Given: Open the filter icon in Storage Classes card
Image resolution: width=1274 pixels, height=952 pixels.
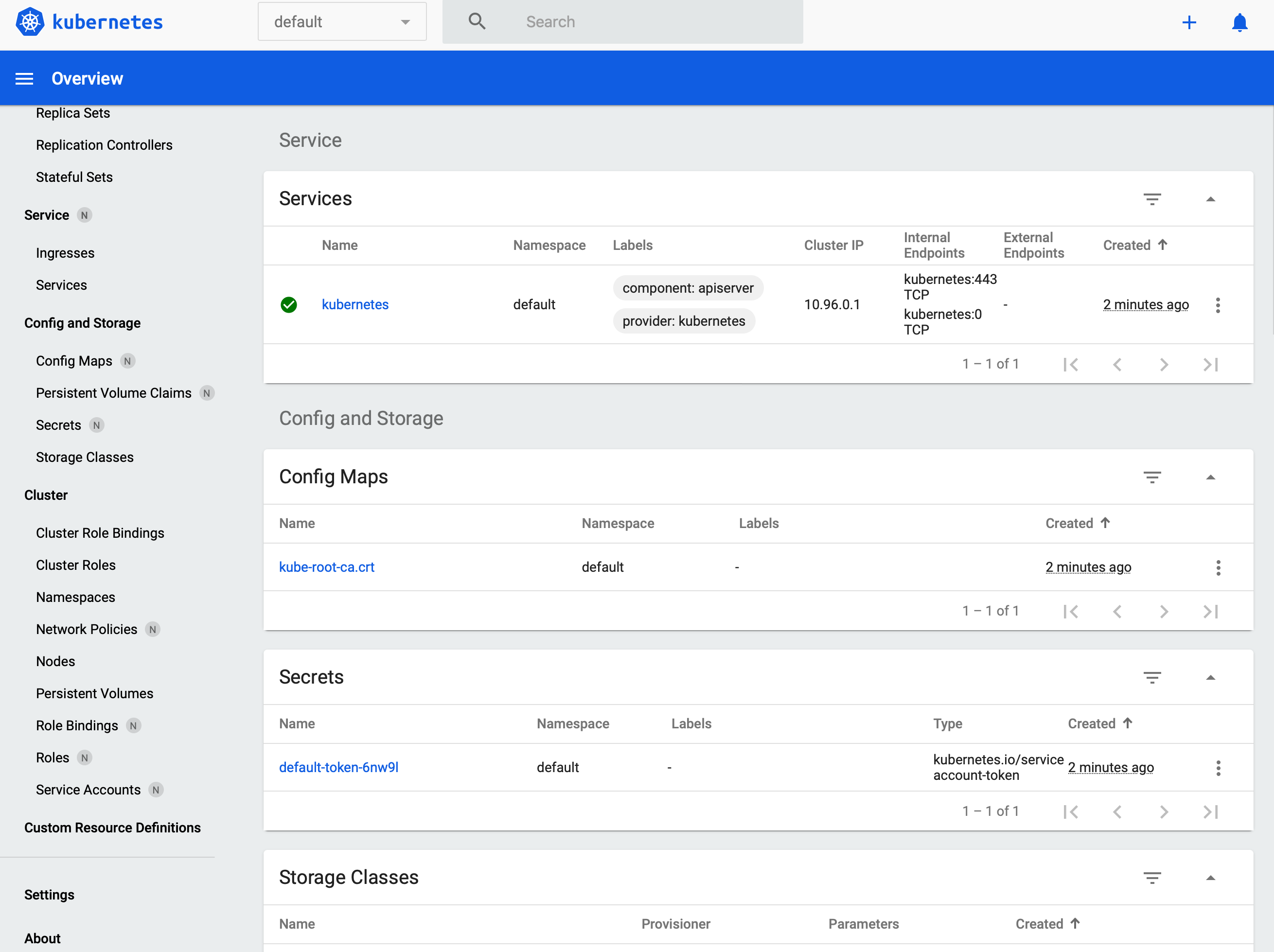Looking at the screenshot, I should tap(1152, 878).
